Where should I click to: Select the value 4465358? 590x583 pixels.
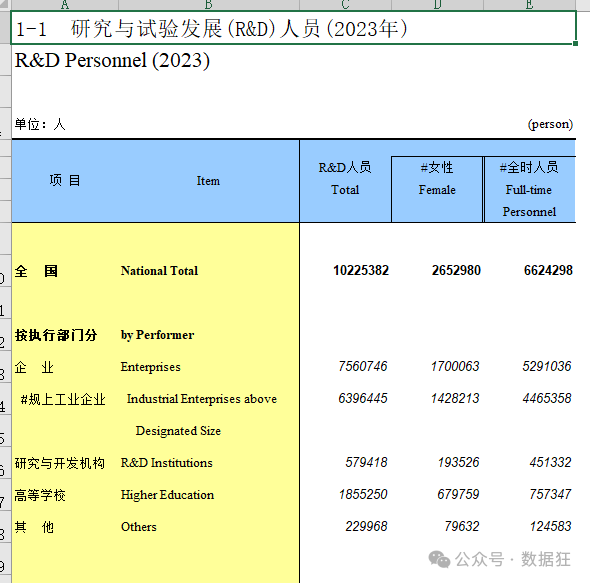click(x=547, y=398)
